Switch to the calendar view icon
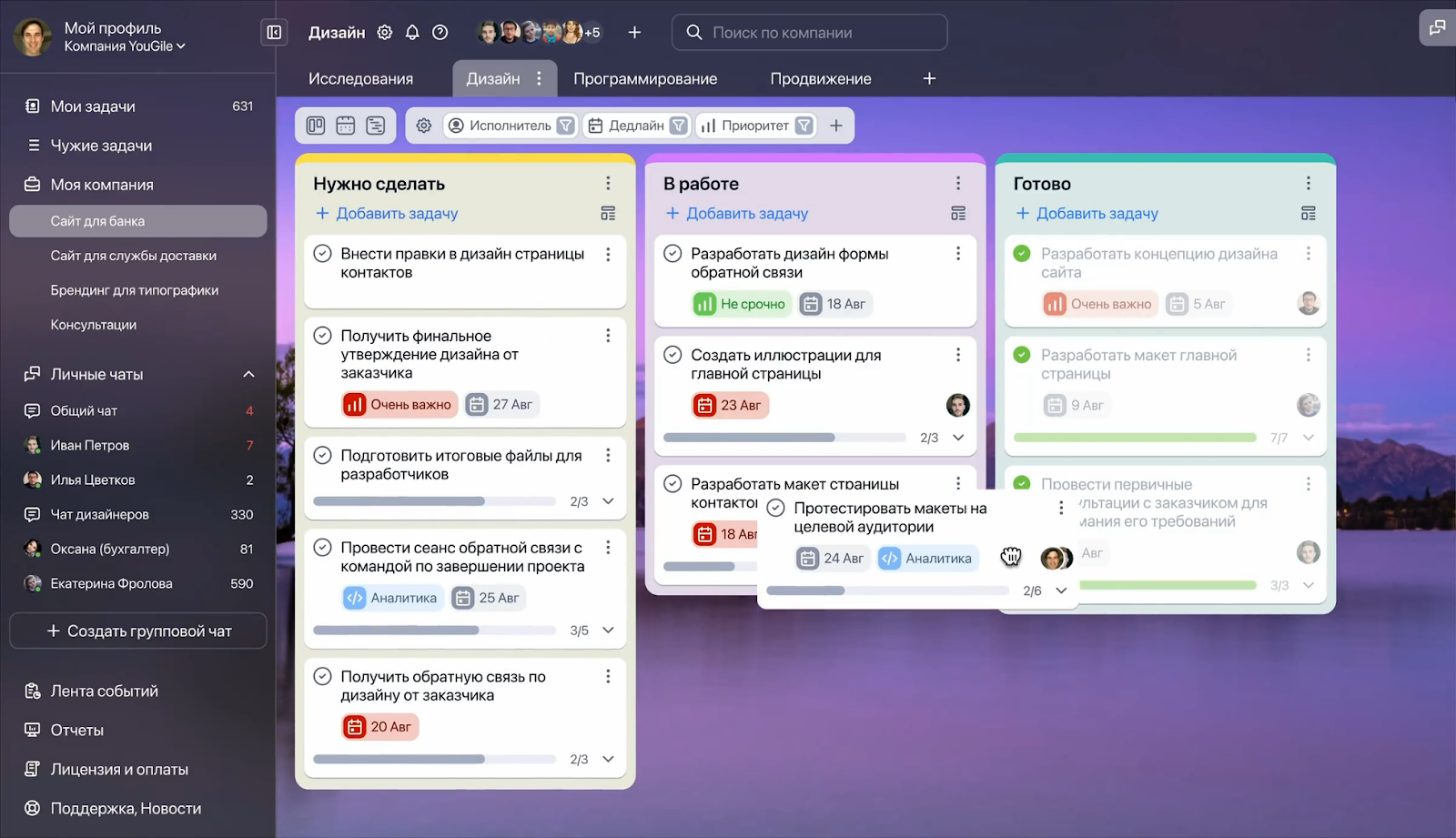 [346, 126]
